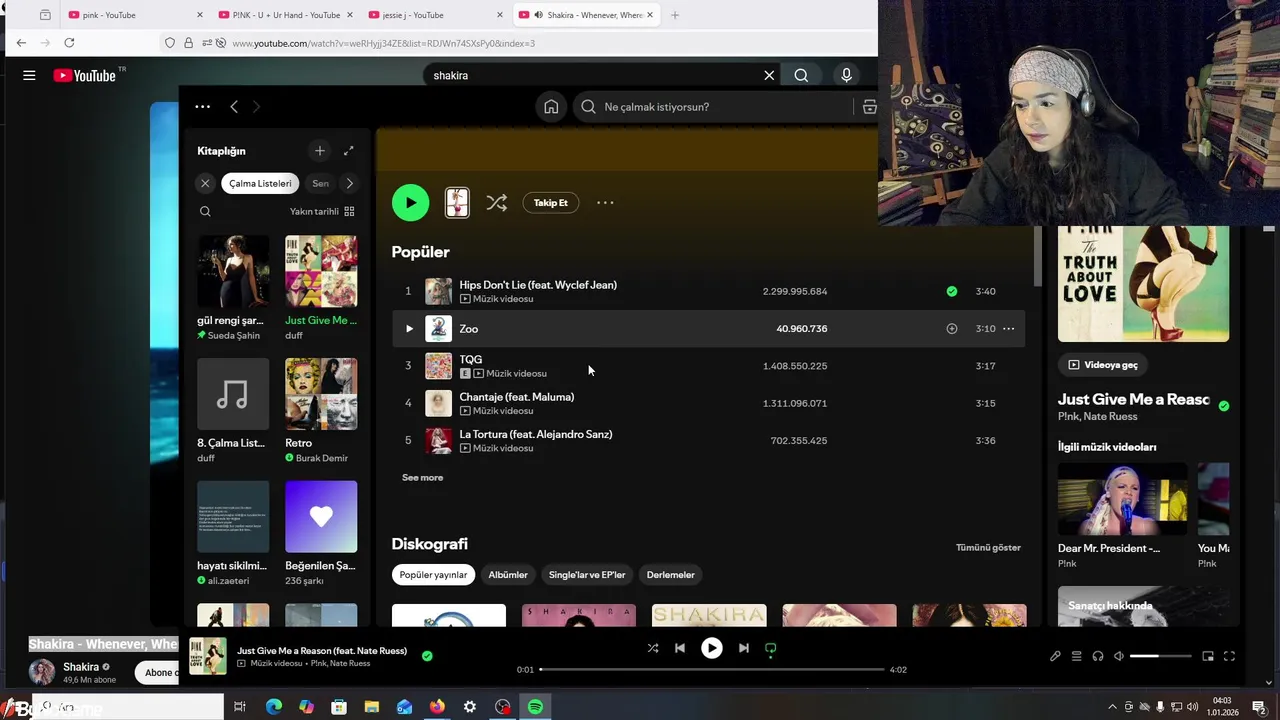Click the YouTube search magnifier button
The image size is (1280, 720).
801,75
